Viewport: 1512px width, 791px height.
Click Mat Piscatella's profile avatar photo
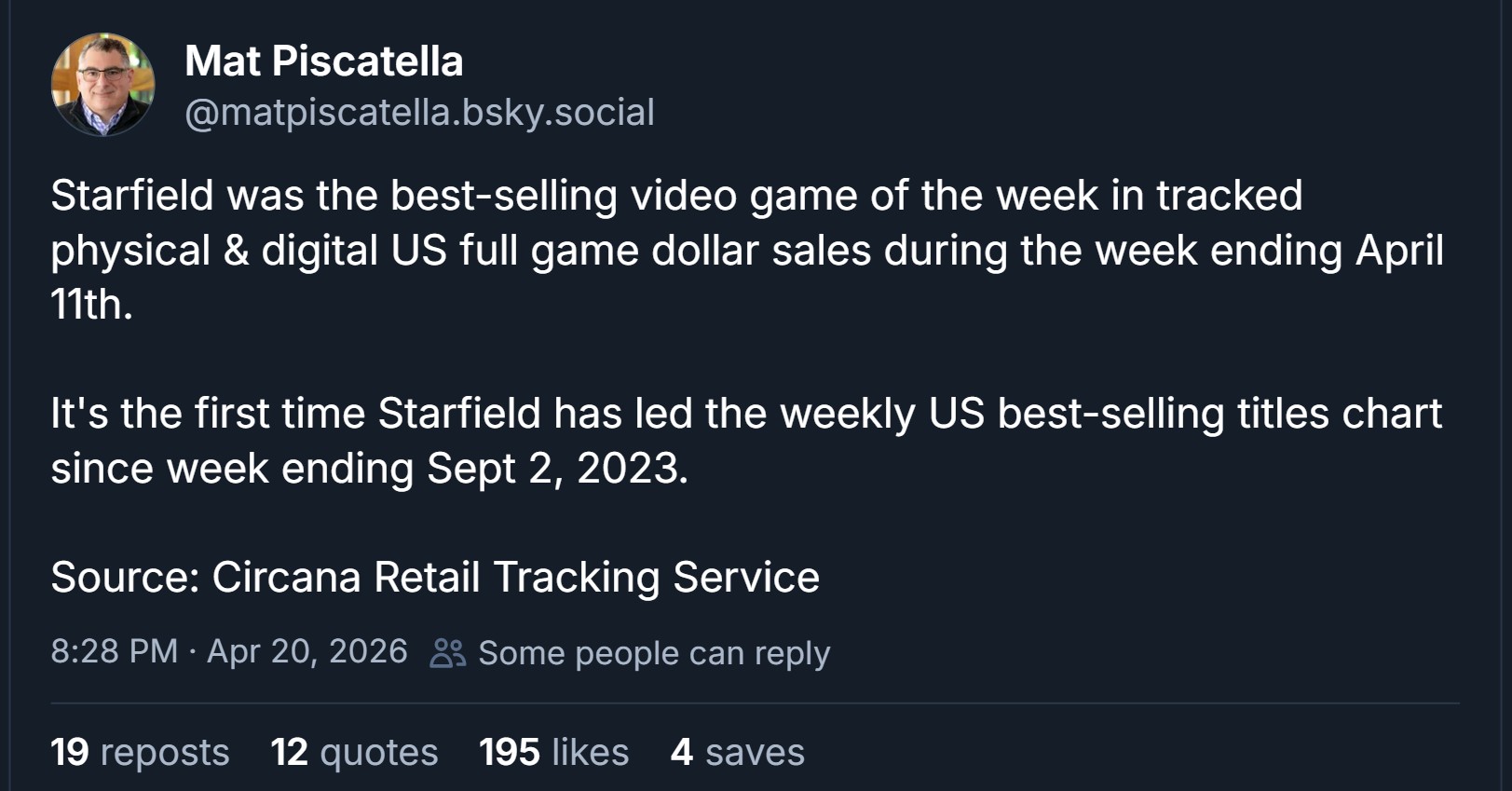[x=102, y=85]
